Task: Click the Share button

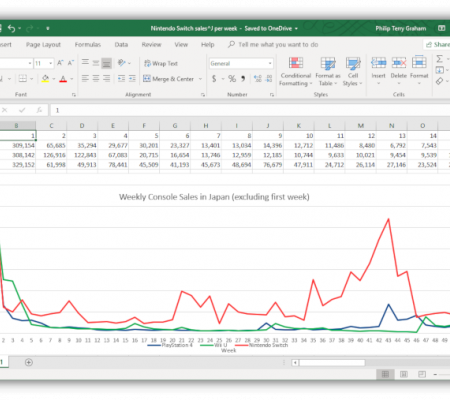Action: click(438, 45)
